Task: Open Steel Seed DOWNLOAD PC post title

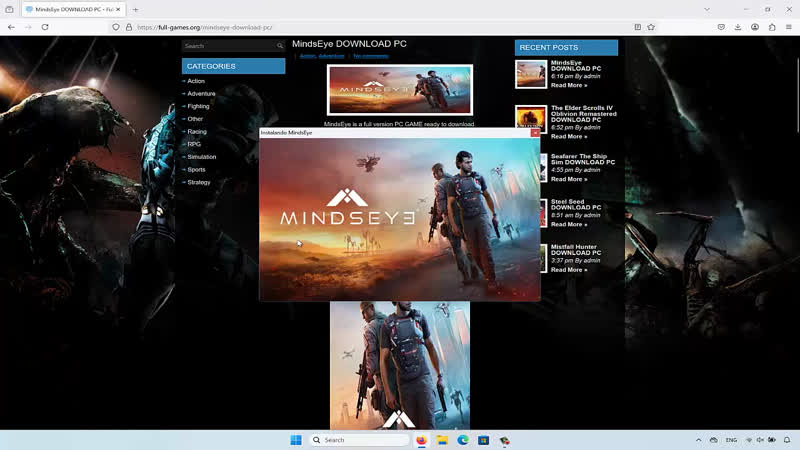Action: pyautogui.click(x=576, y=205)
